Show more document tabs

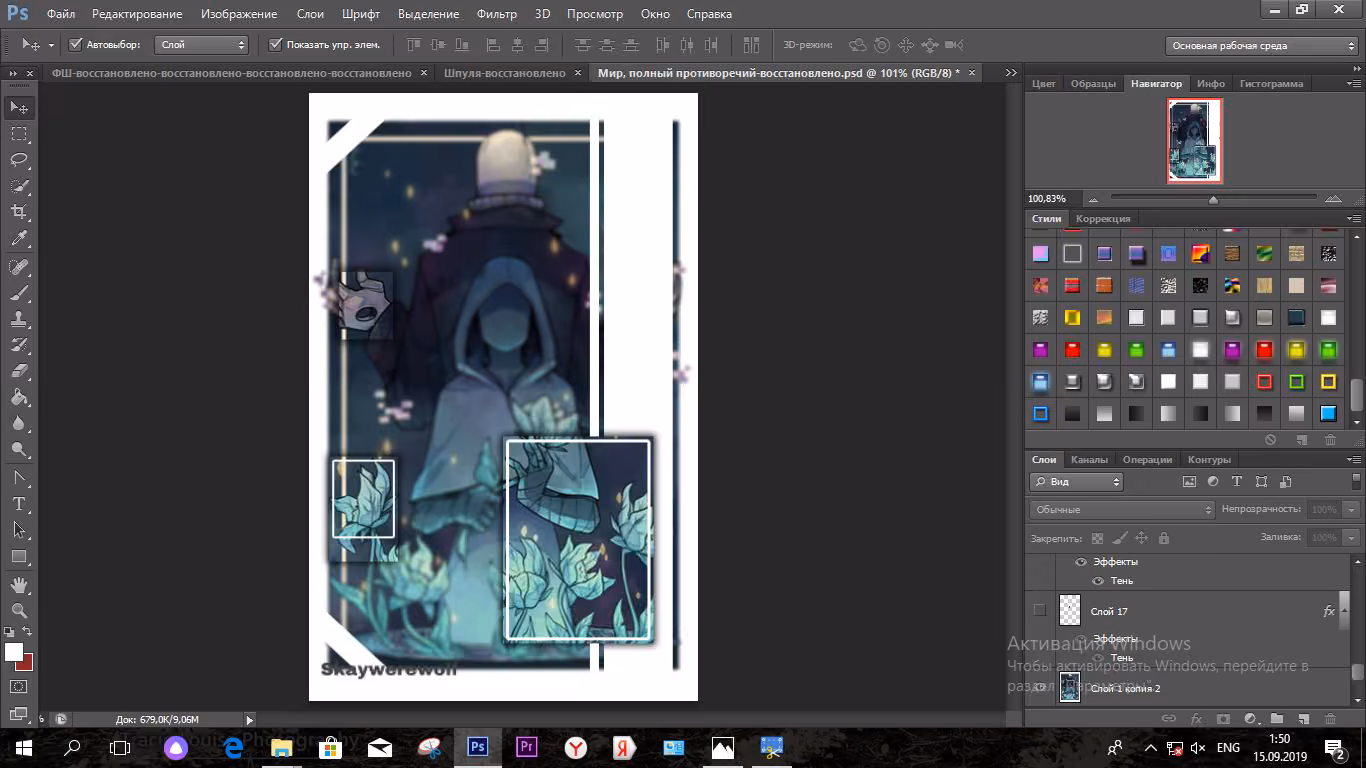click(x=1012, y=73)
